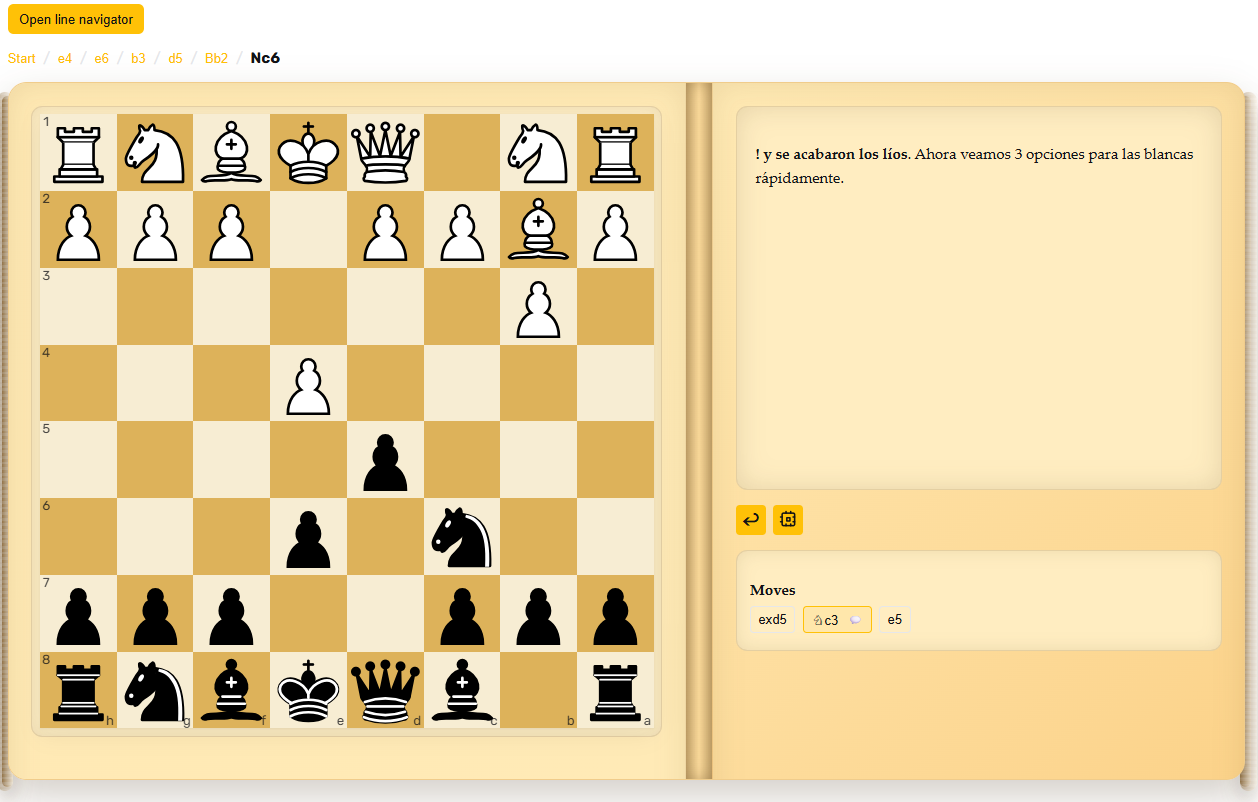Screen dimensions: 1258x802
Task: Click the empty c1 square
Action: pos(462,152)
